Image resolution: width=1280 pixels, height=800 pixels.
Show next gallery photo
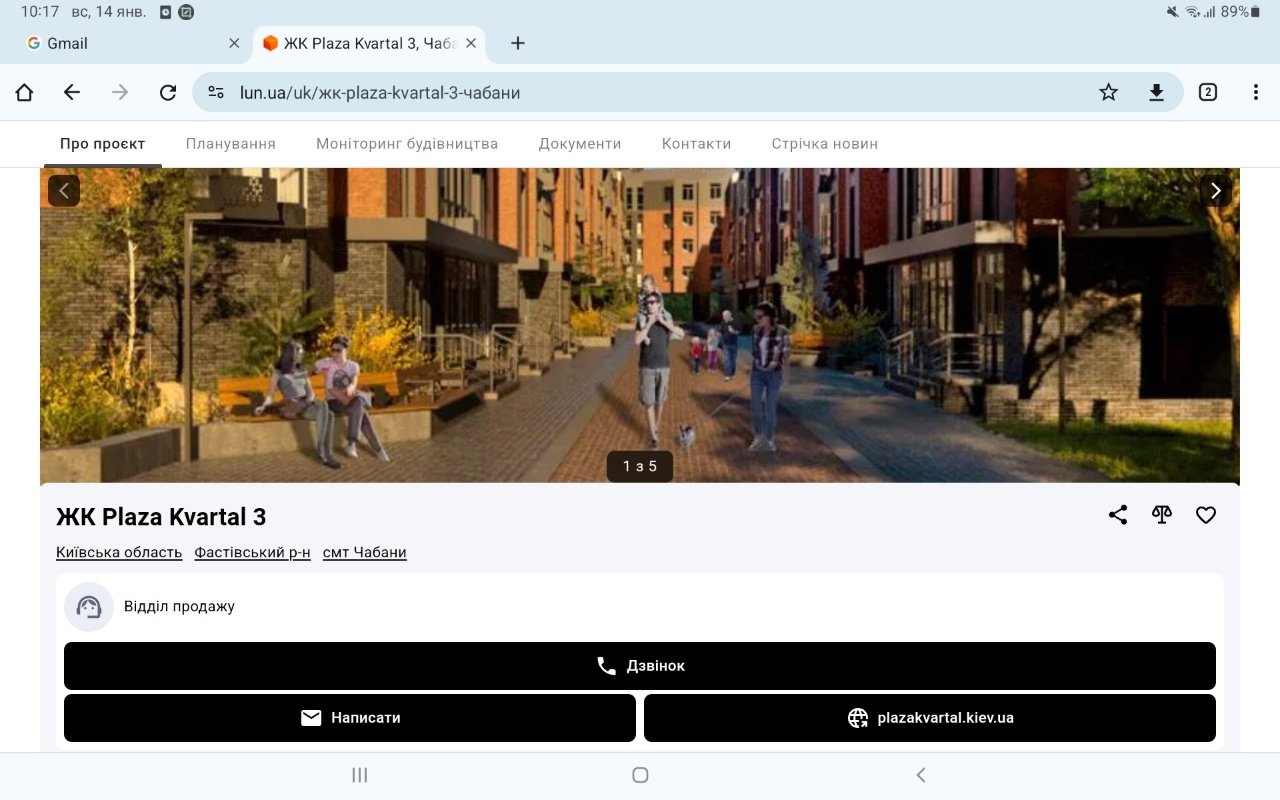pyautogui.click(x=1215, y=191)
